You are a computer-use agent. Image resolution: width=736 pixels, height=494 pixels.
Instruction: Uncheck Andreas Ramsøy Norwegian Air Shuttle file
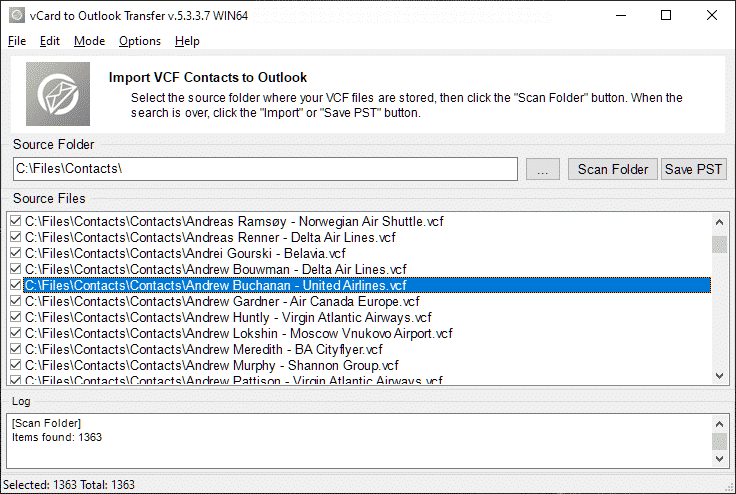(15, 221)
